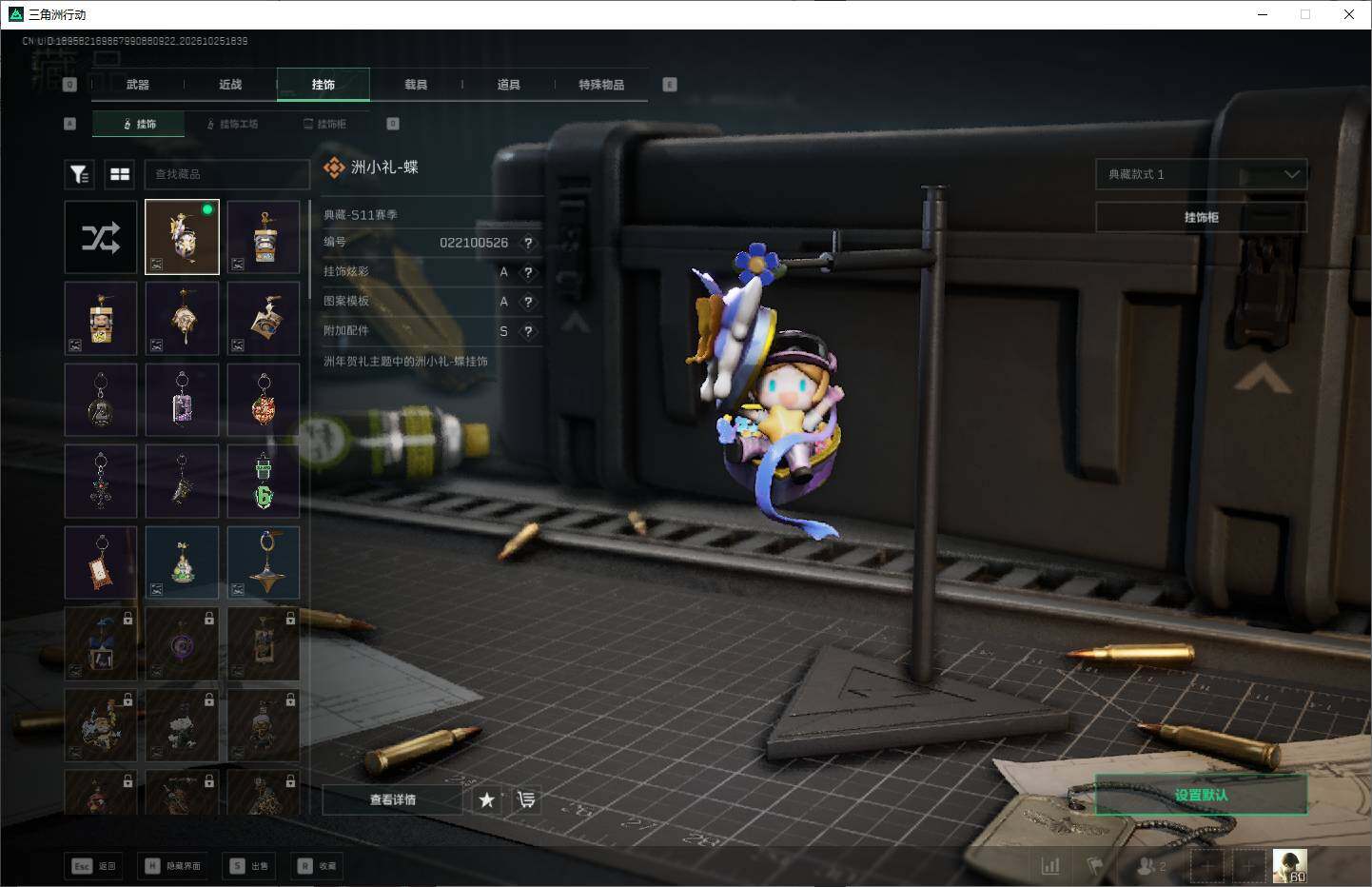This screenshot has height=887, width=1372.
Task: Select the green bottle charm thumbnail
Action: [264, 482]
